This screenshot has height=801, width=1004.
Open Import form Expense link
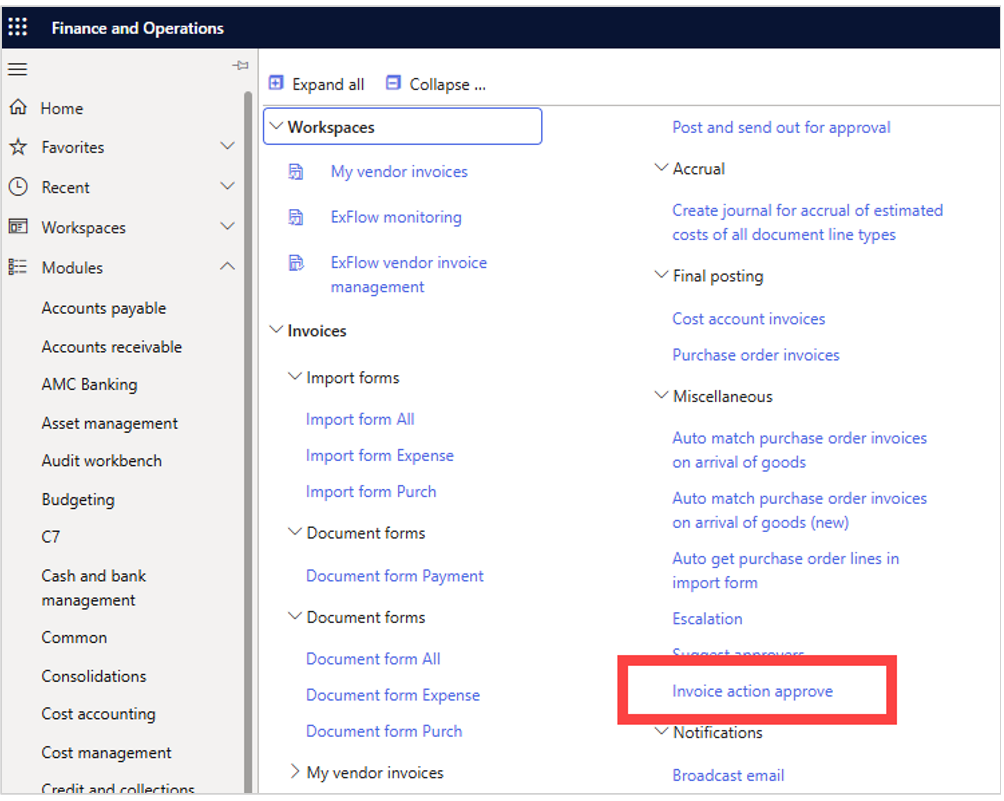click(x=380, y=455)
